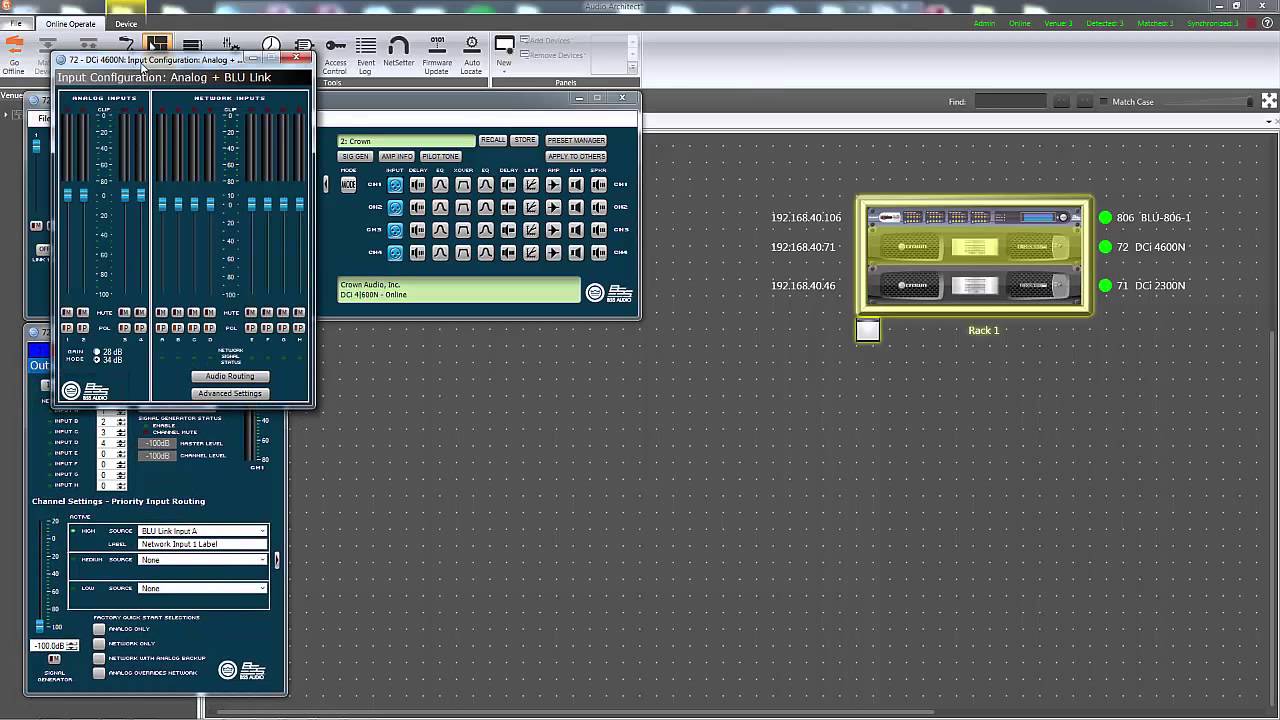Open the CH1 Input block in DCi panel
The height and width of the screenshot is (720, 1280).
(395, 185)
